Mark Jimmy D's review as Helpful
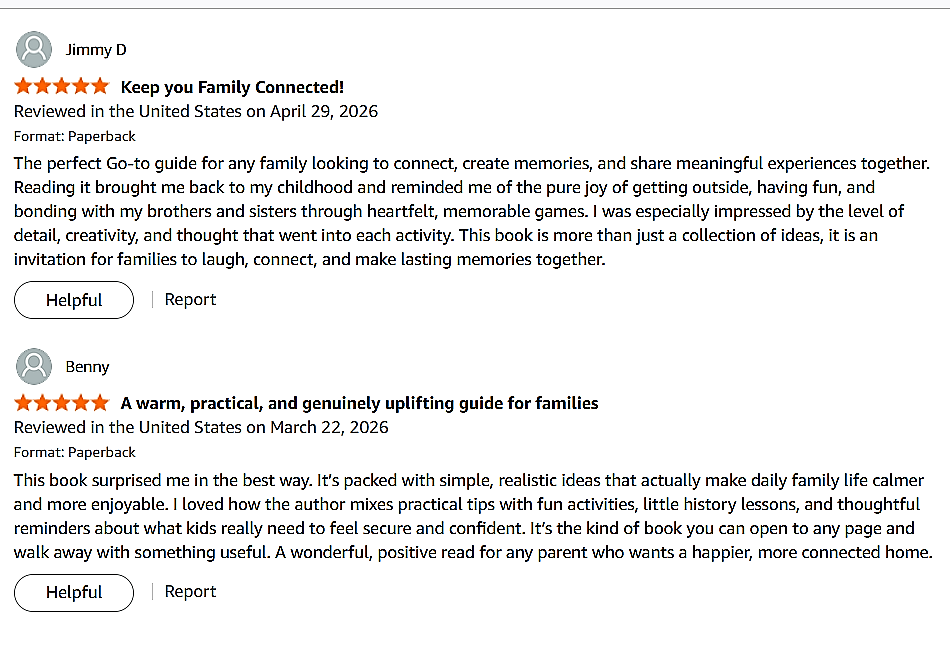 pos(74,300)
